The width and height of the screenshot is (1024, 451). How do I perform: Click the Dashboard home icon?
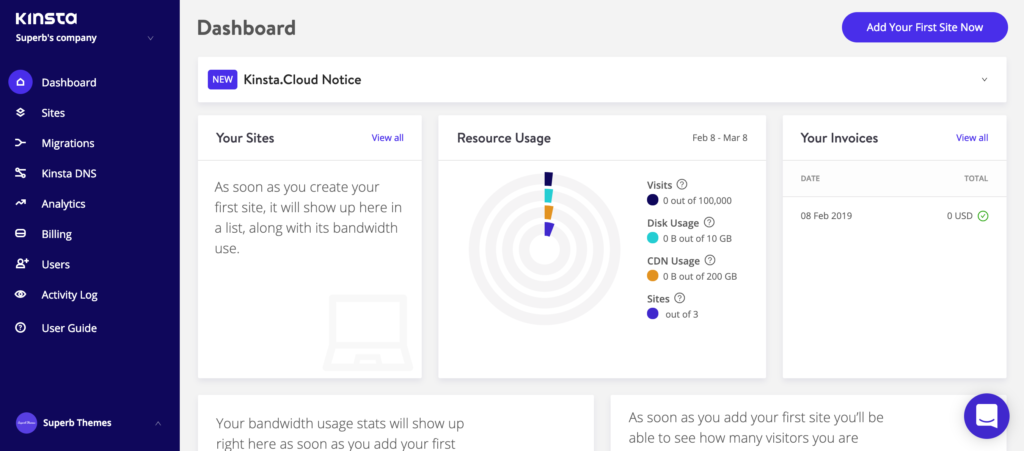[20, 82]
